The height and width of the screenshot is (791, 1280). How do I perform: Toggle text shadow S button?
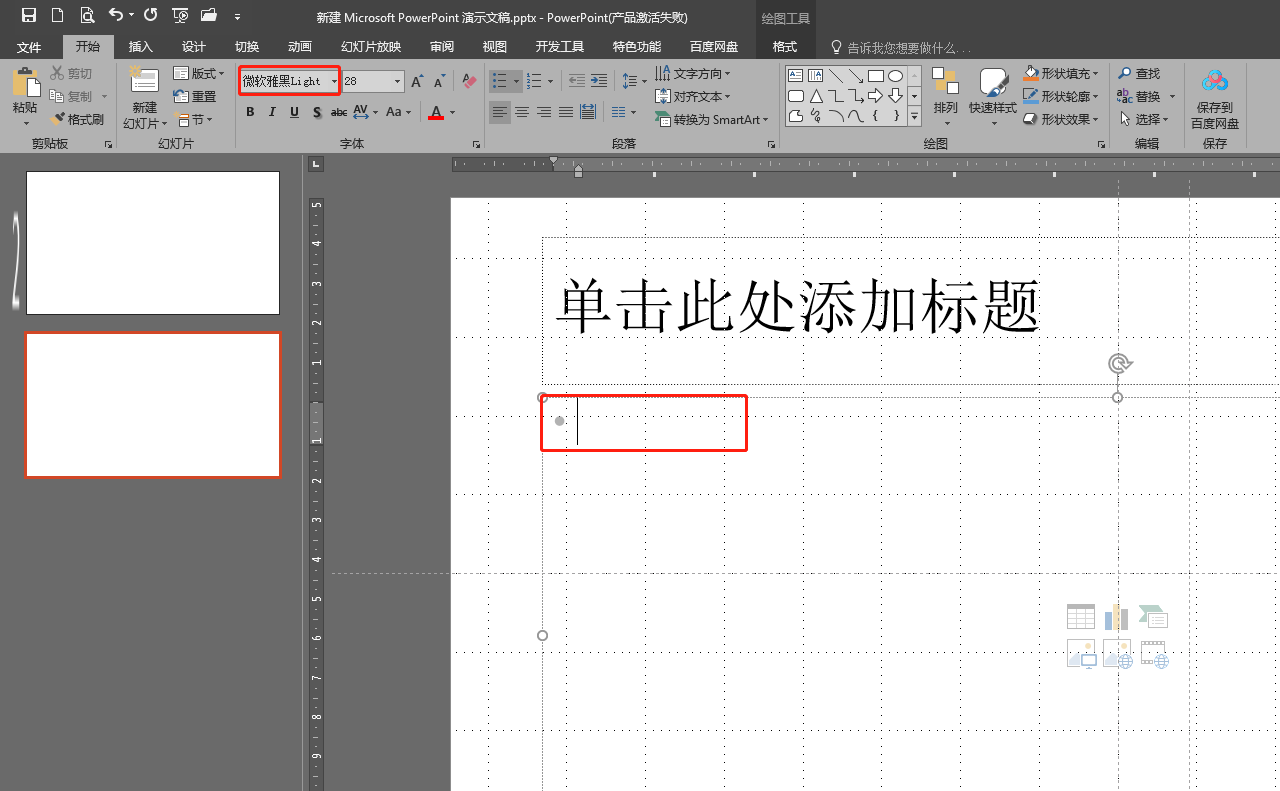point(317,112)
